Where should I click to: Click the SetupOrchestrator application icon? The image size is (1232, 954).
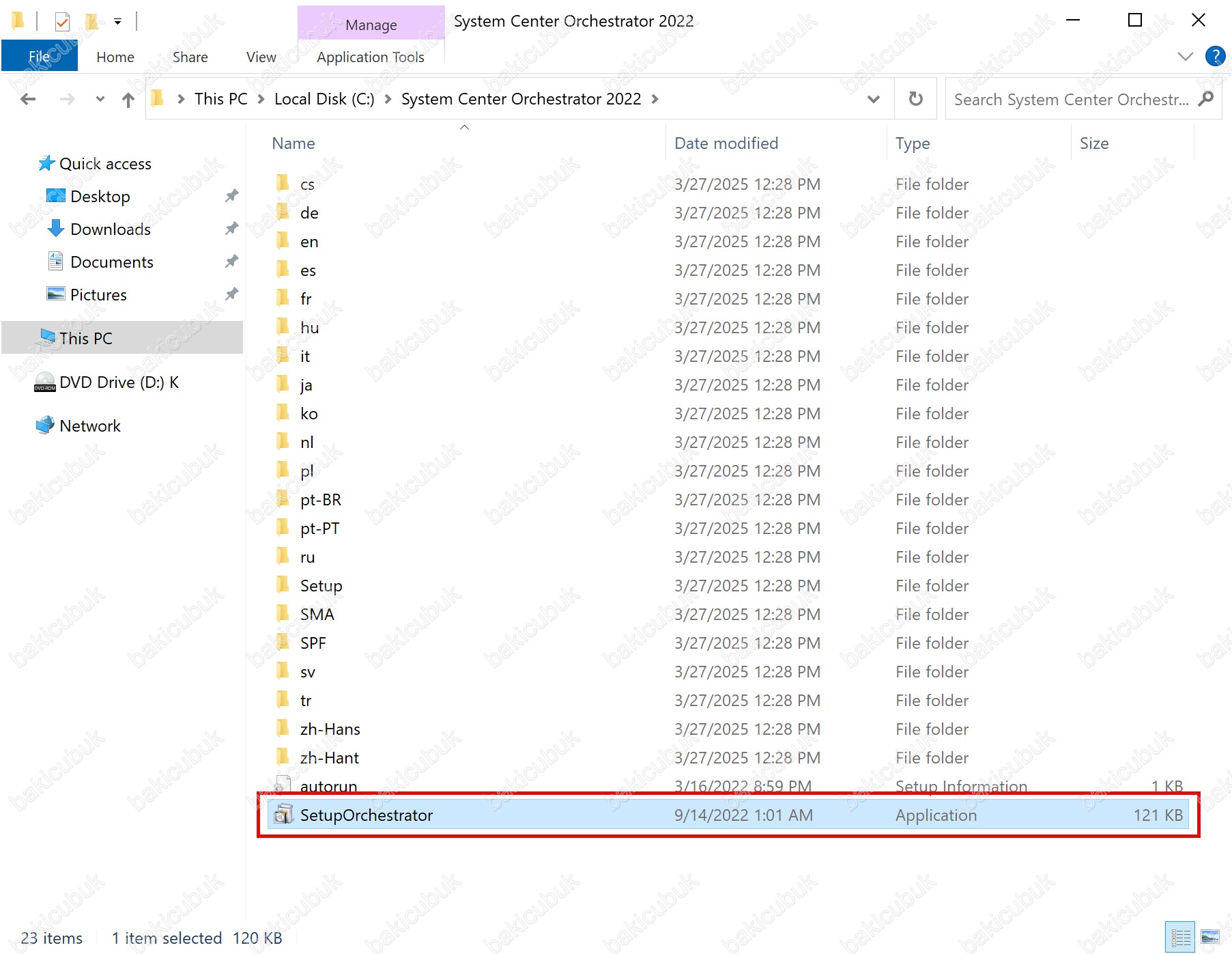(x=283, y=814)
